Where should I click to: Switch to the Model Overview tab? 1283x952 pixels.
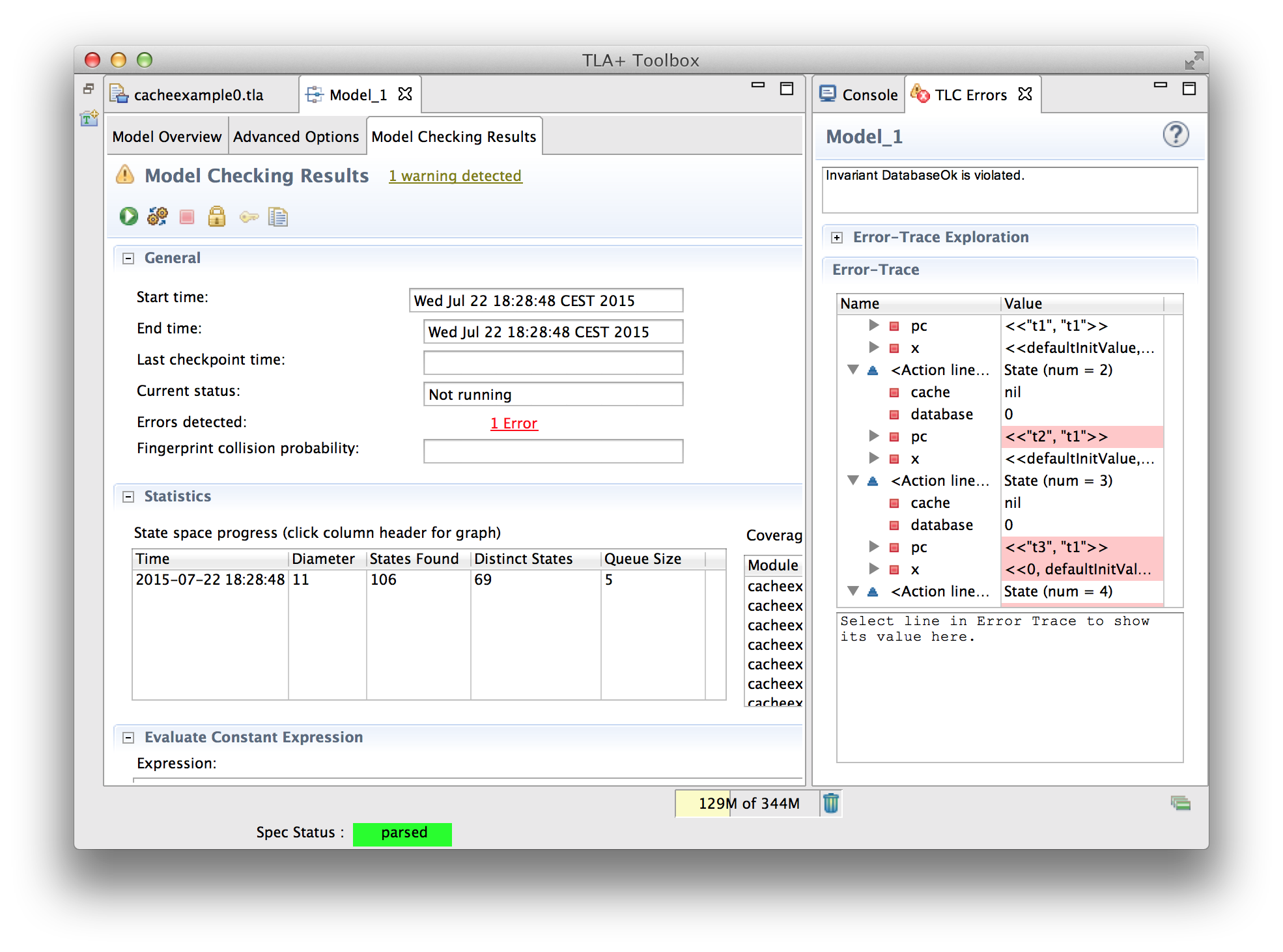coord(167,137)
